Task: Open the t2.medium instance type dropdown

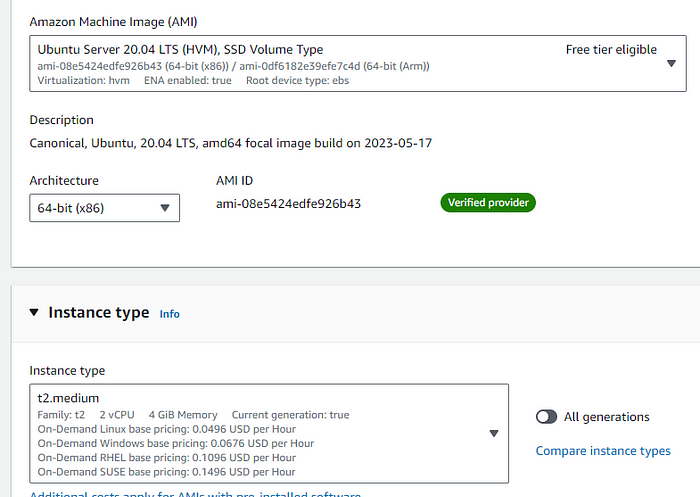Action: [269, 433]
